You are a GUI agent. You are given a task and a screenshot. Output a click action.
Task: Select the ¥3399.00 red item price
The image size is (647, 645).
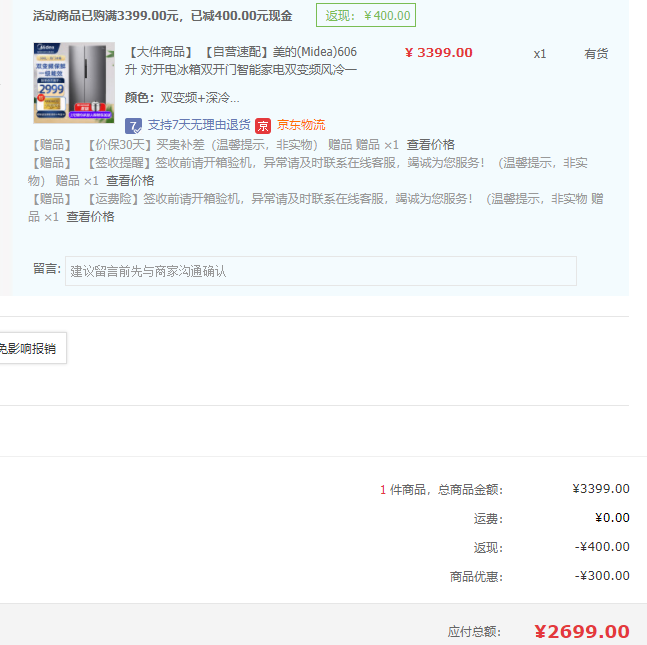439,53
